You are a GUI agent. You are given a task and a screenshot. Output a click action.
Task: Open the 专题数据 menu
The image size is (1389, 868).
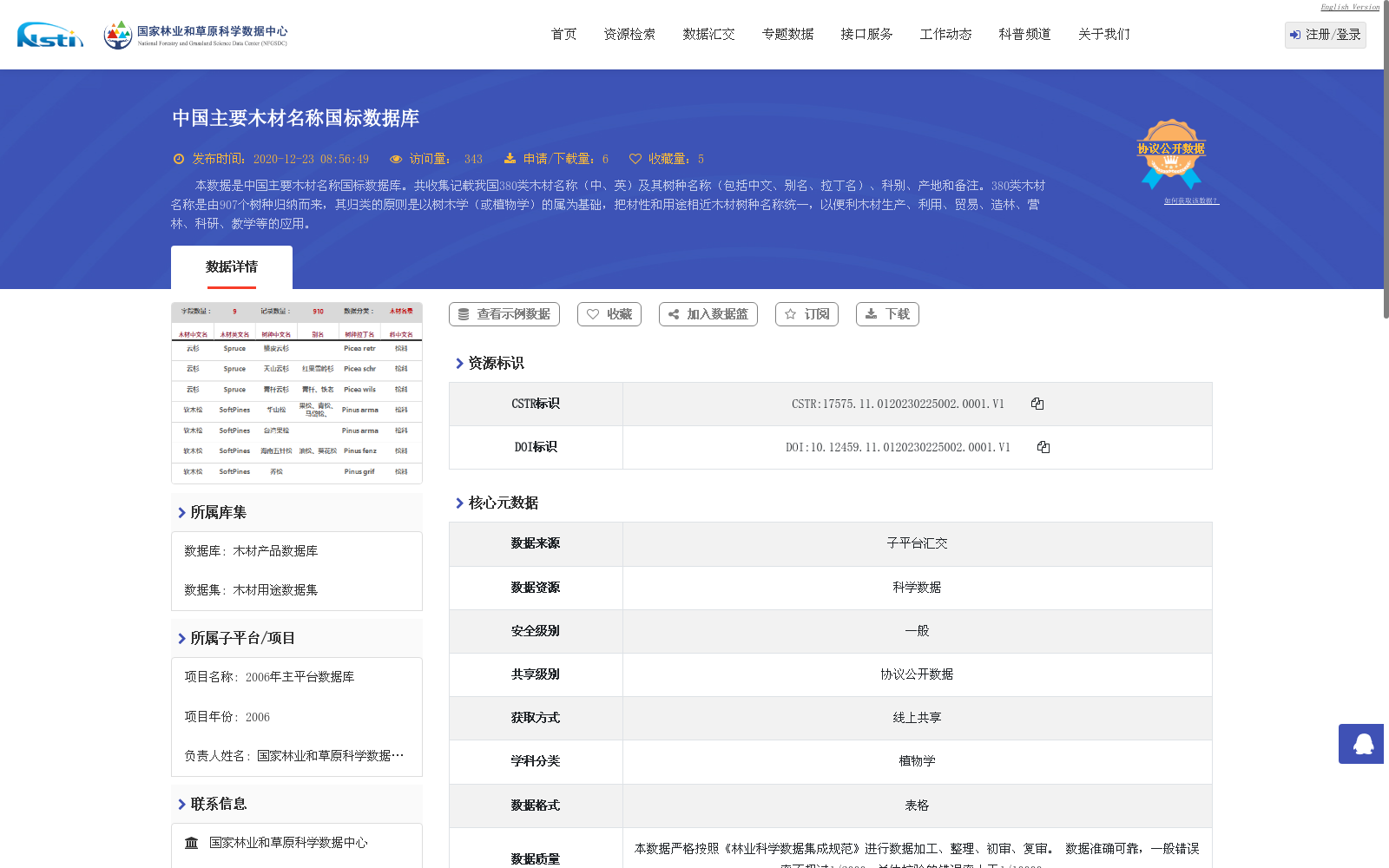coord(787,34)
